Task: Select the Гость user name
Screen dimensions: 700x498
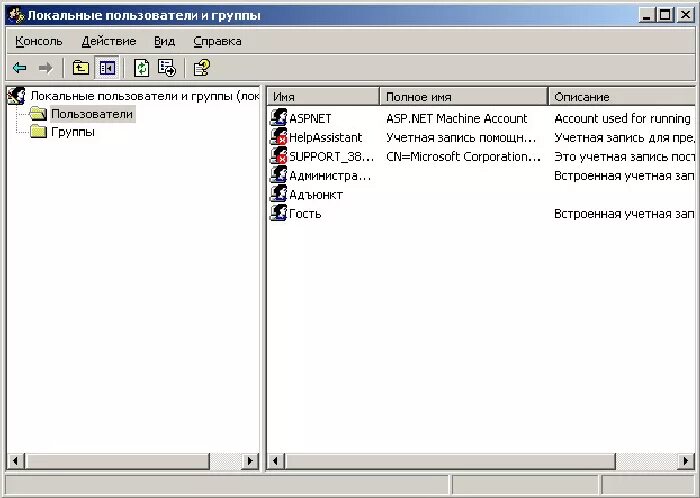Action: [305, 214]
